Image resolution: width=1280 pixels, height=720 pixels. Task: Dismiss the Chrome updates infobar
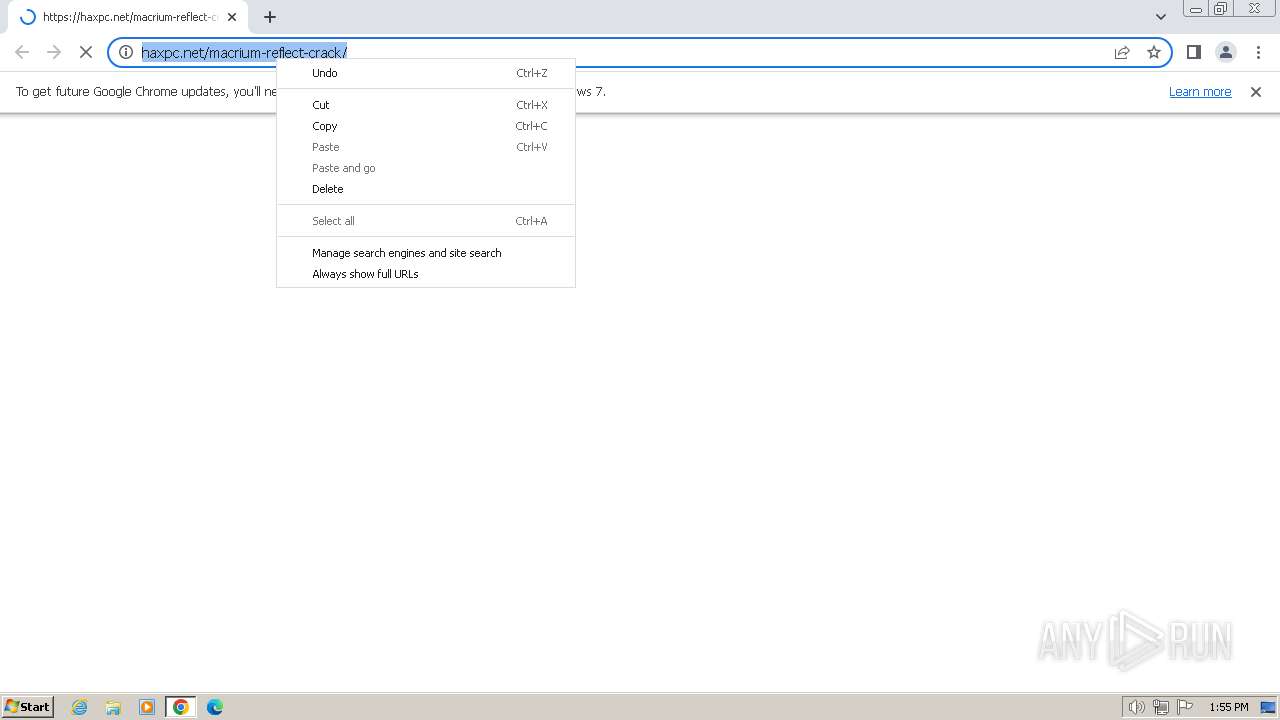(x=1256, y=92)
